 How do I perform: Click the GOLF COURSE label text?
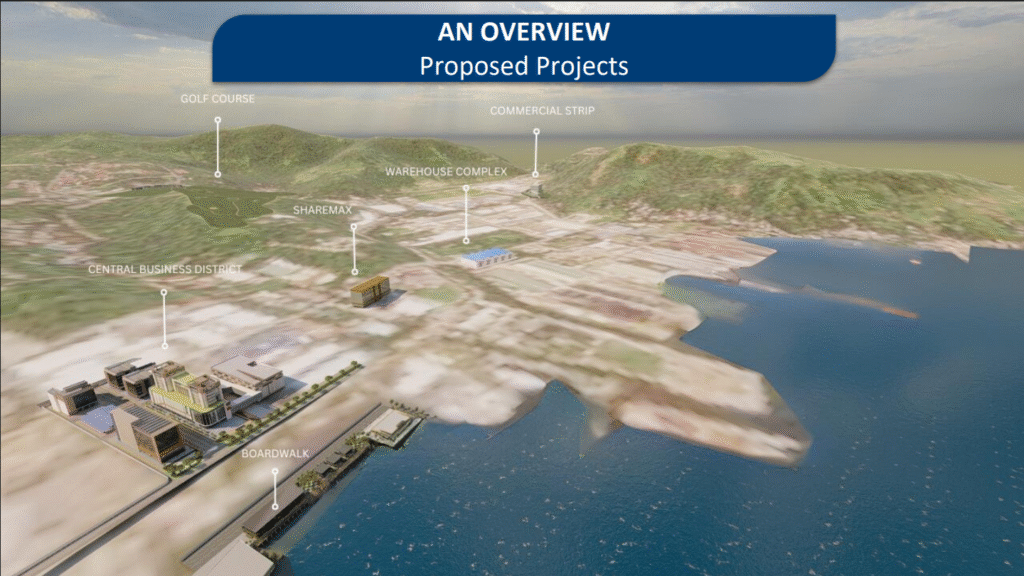tap(217, 99)
